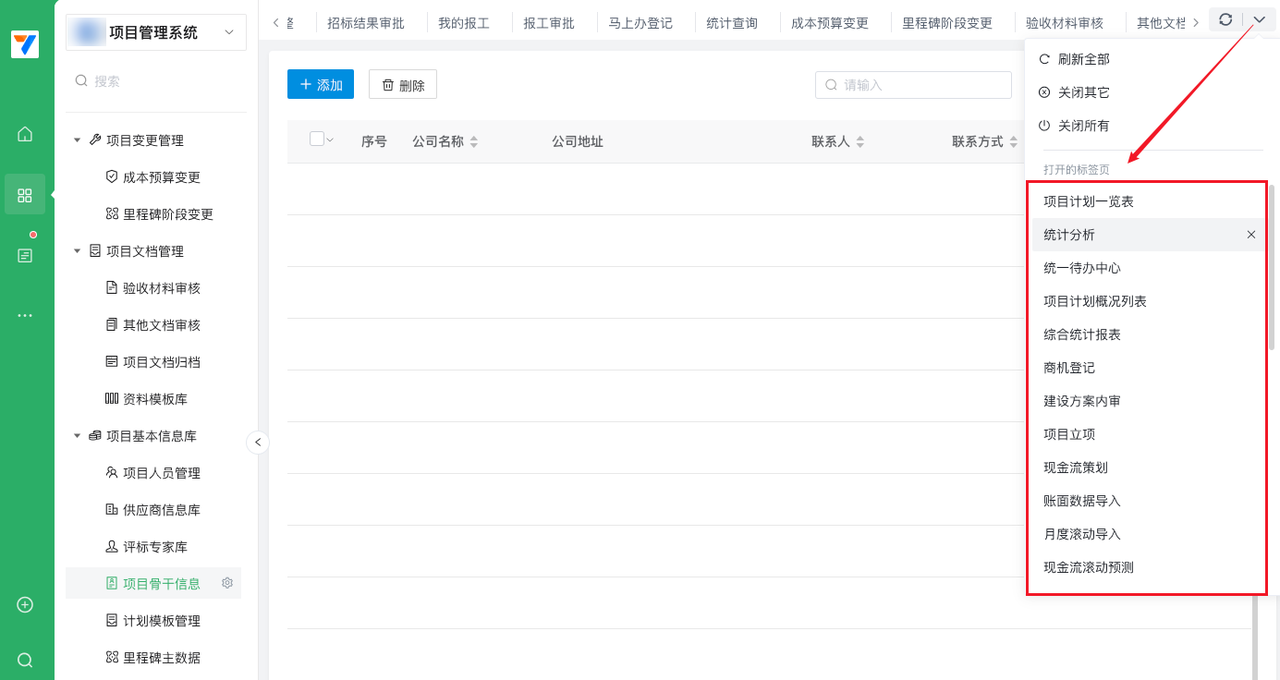This screenshot has height=680, width=1280.
Task: Sort by 联系人 column arrows
Action: pos(860,142)
